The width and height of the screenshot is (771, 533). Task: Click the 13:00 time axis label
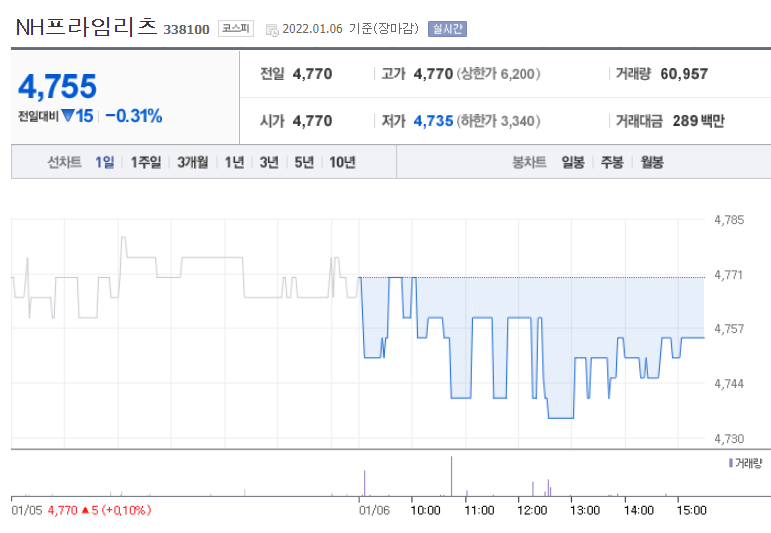pos(585,510)
